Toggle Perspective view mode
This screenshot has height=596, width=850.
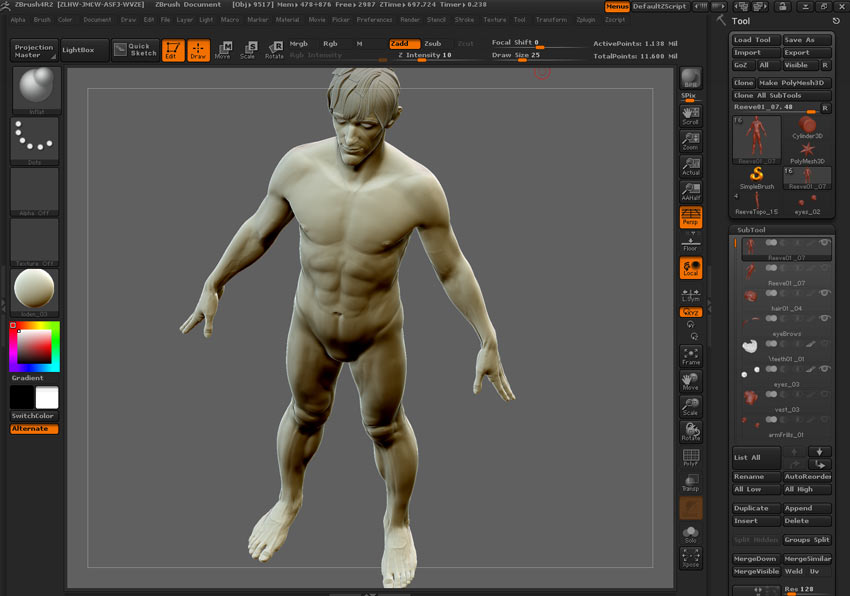click(691, 217)
